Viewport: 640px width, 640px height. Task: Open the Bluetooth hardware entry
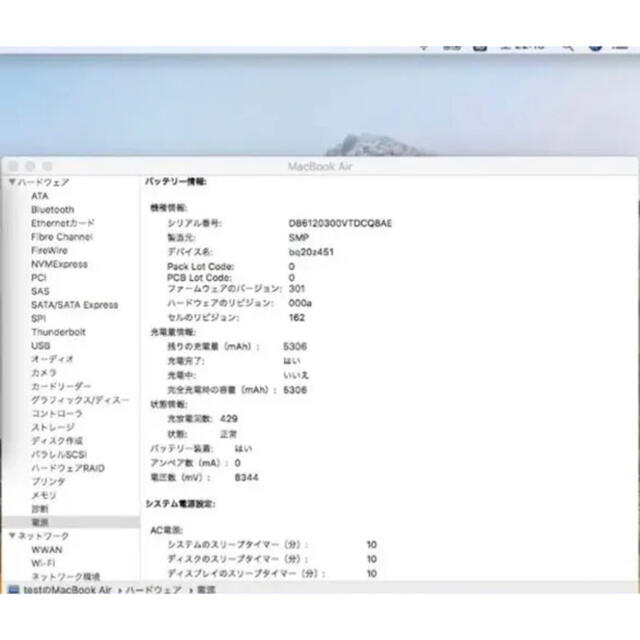coord(53,209)
